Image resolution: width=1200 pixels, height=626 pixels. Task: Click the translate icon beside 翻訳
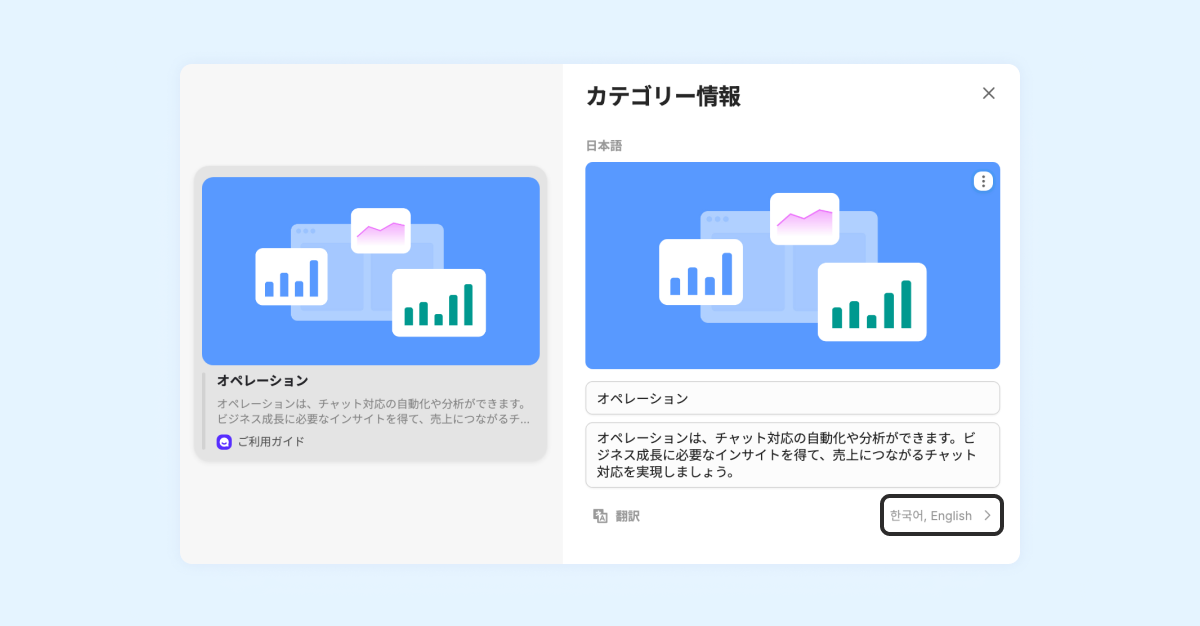pyautogui.click(x=600, y=516)
